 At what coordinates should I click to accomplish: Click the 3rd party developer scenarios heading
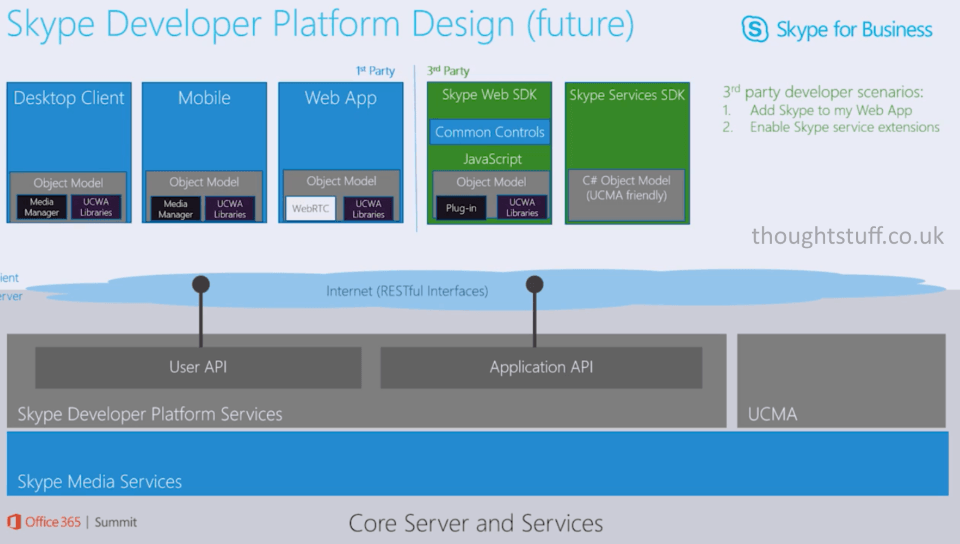[x=823, y=92]
